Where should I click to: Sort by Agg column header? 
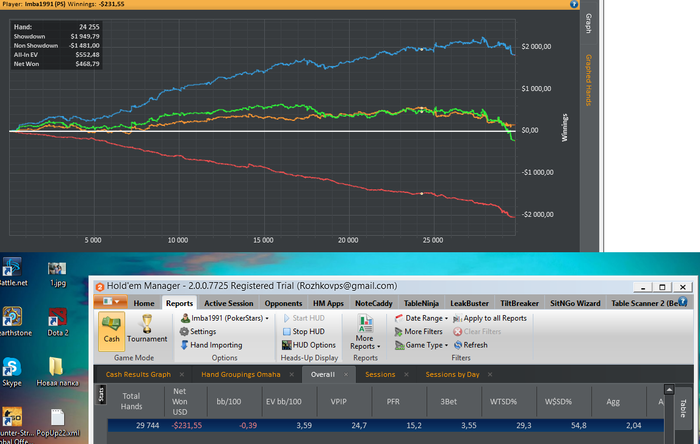(613, 402)
